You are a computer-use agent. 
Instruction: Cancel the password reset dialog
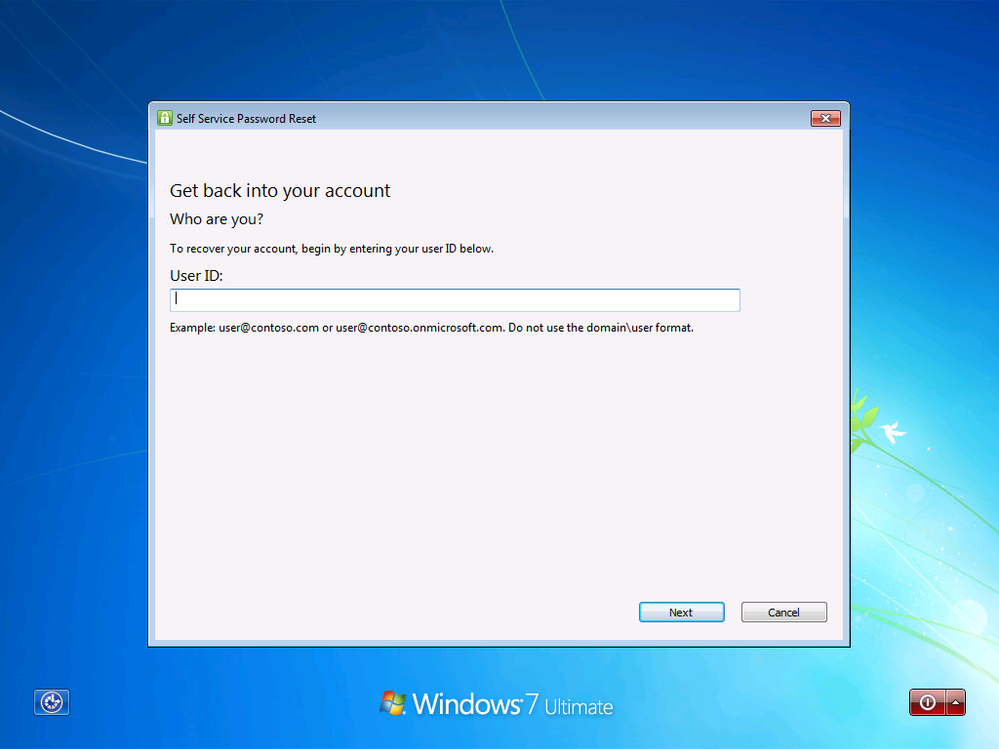(x=784, y=612)
